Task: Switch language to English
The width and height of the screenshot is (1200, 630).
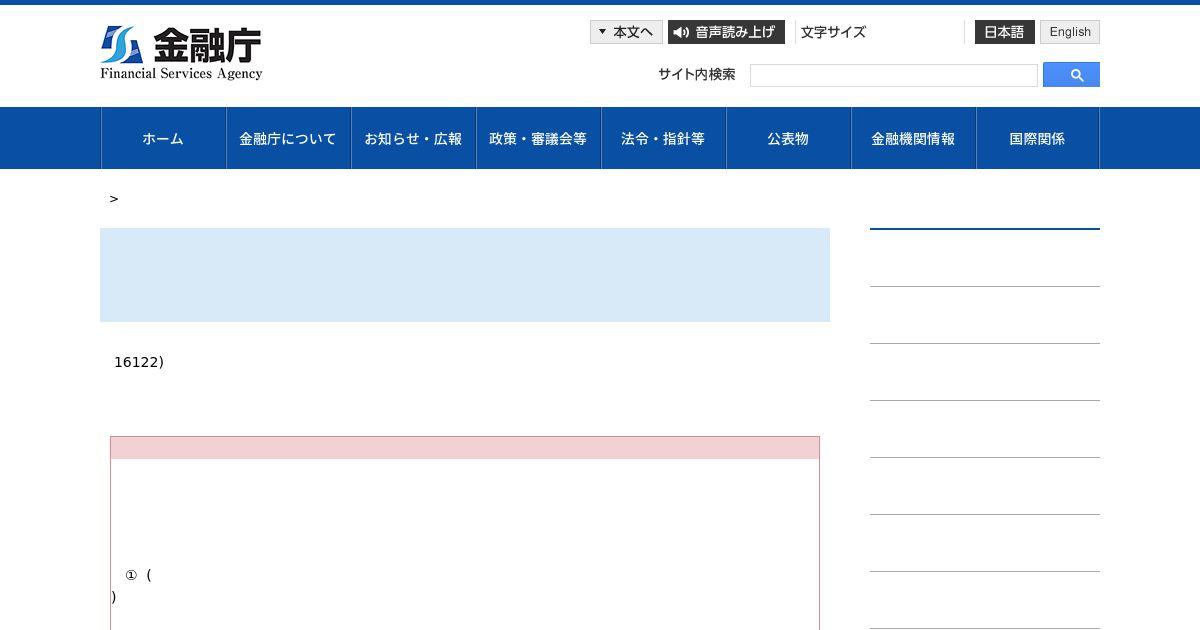Action: click(1070, 32)
